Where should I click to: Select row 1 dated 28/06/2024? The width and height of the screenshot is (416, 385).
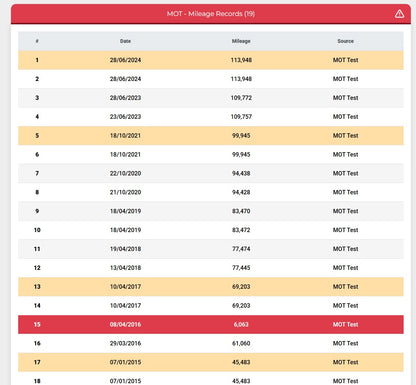click(211, 60)
